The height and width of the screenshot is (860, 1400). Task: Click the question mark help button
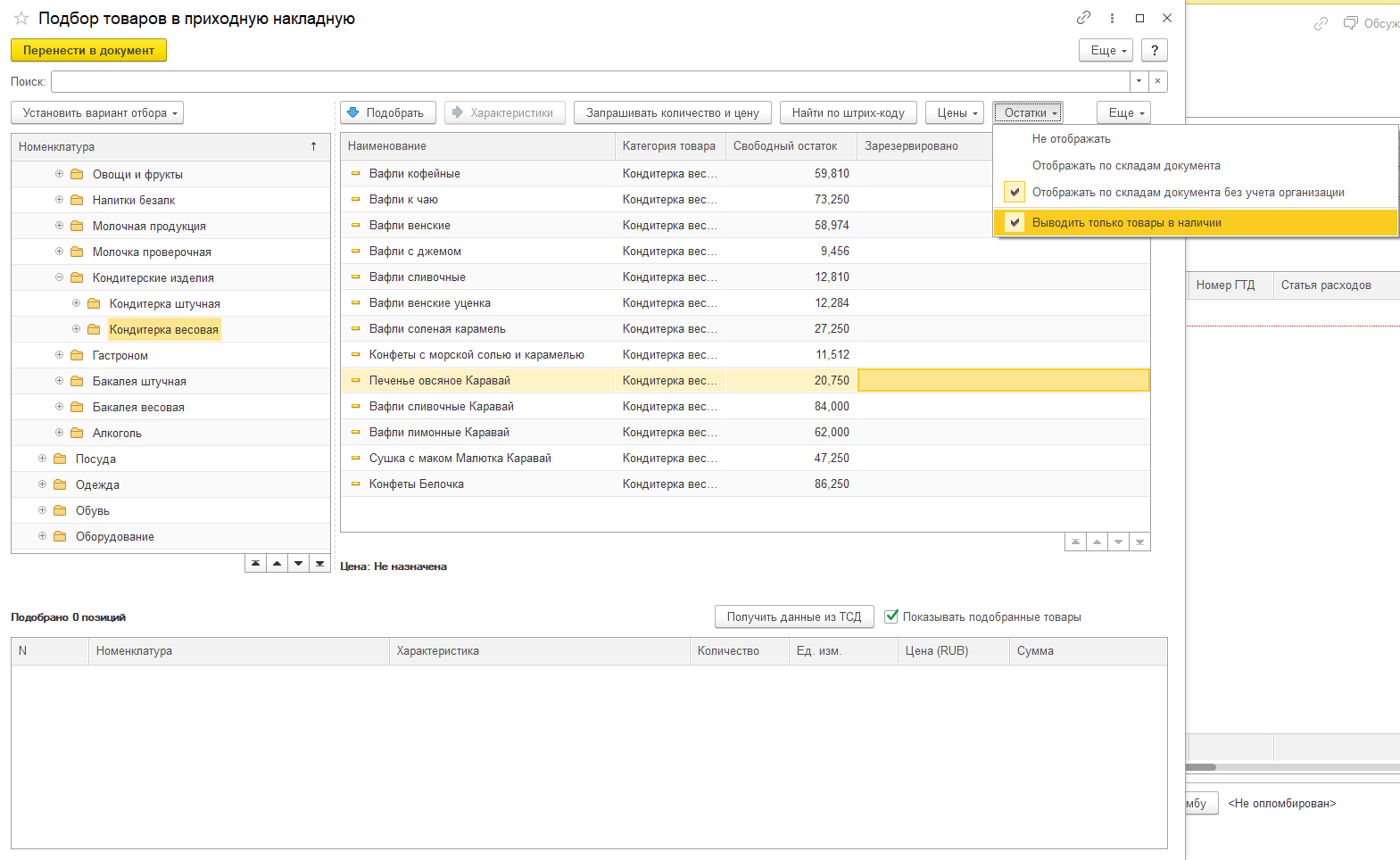click(1155, 51)
